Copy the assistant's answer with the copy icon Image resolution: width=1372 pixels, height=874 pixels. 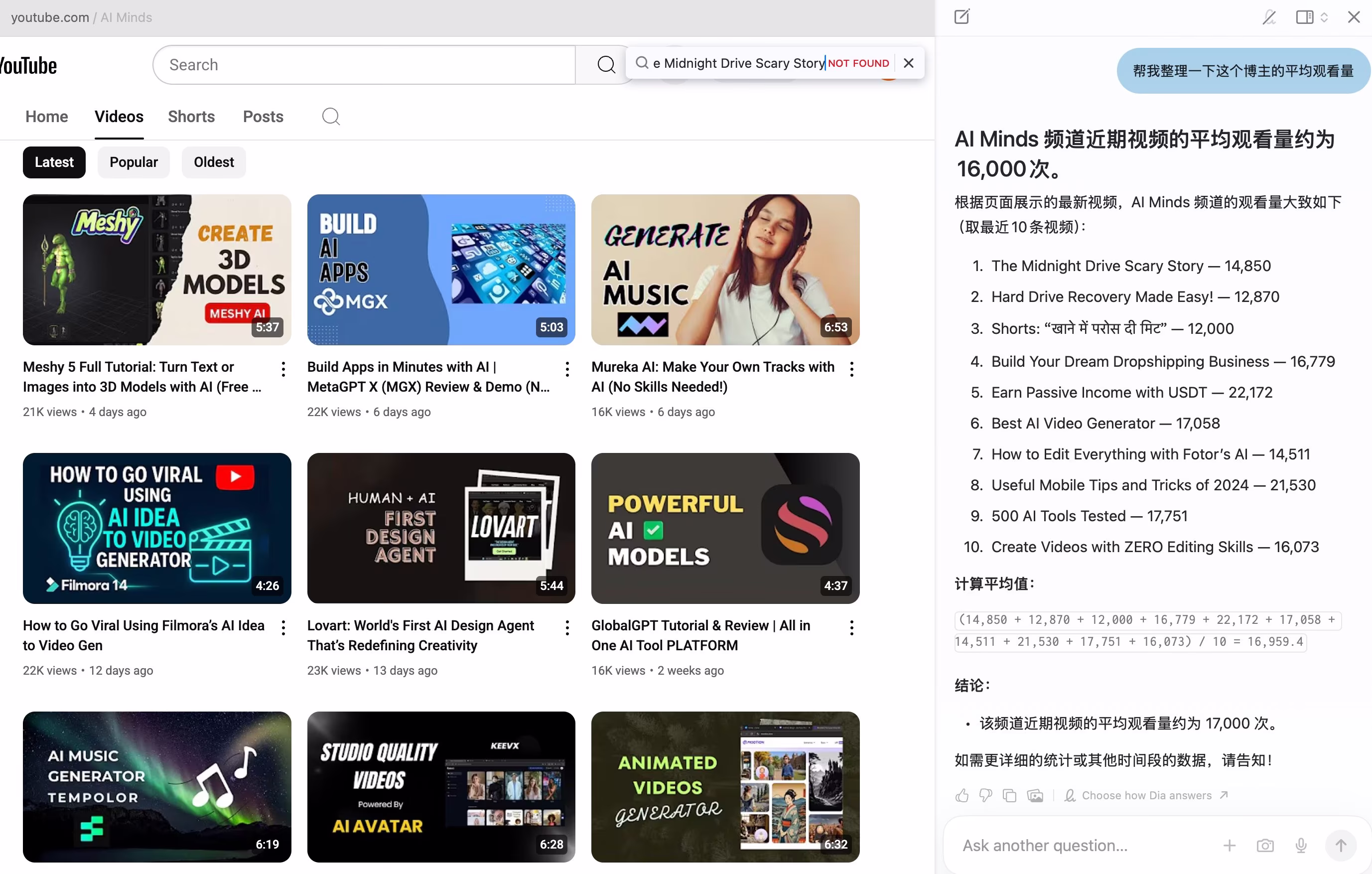1010,795
